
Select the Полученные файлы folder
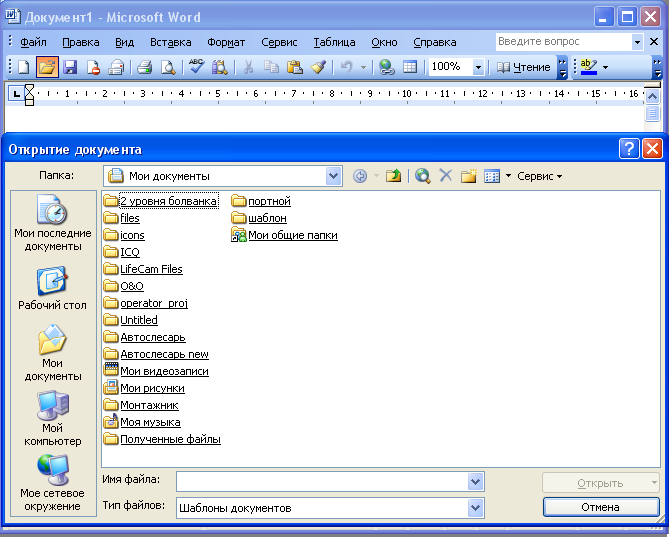click(163, 439)
